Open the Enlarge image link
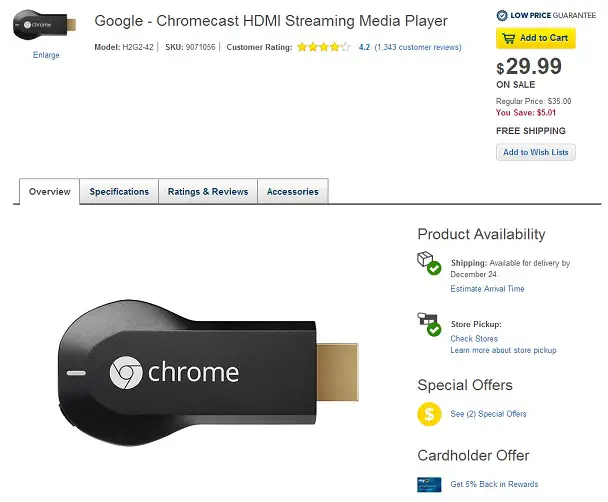 point(46,55)
